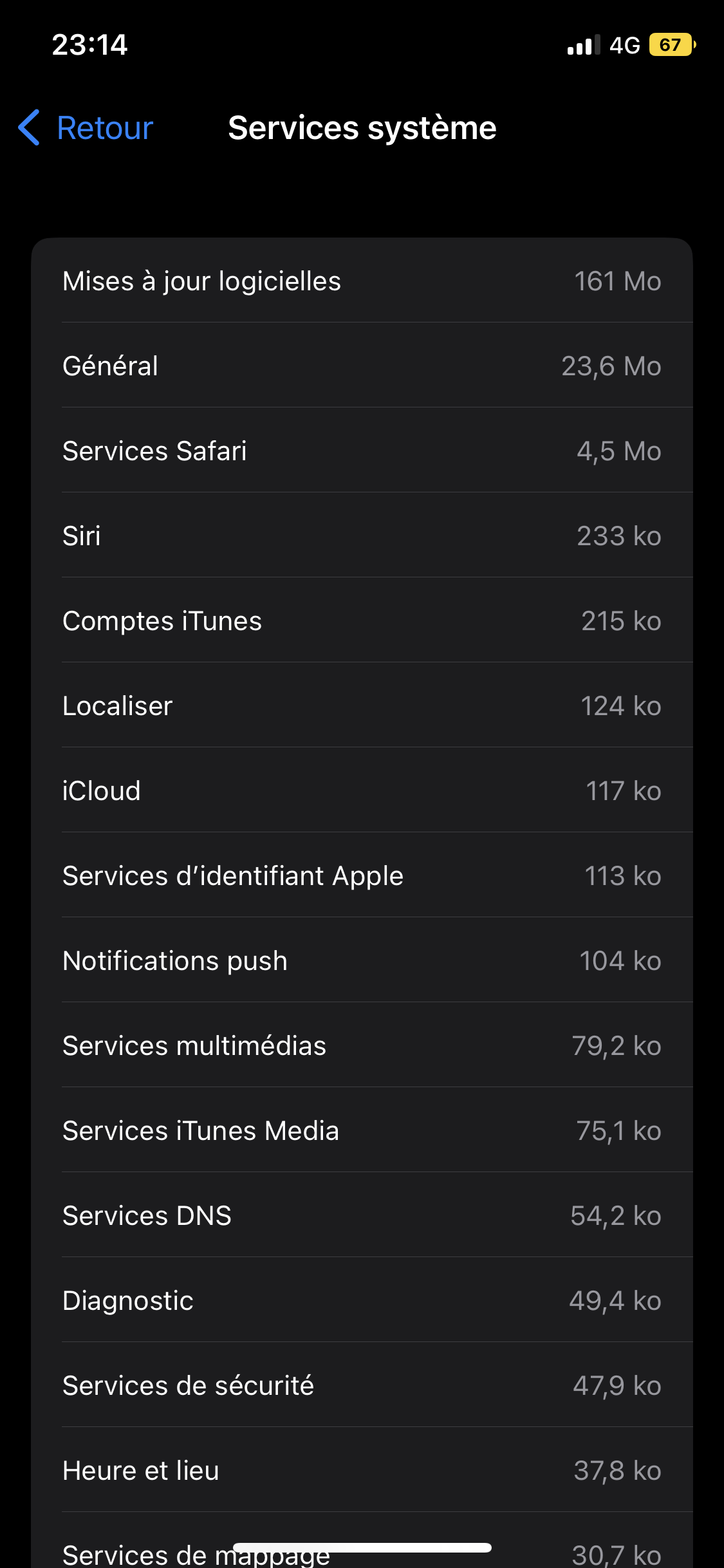Screen dimensions: 724x1568
Task: Tap the status bar clock
Action: (x=89, y=45)
